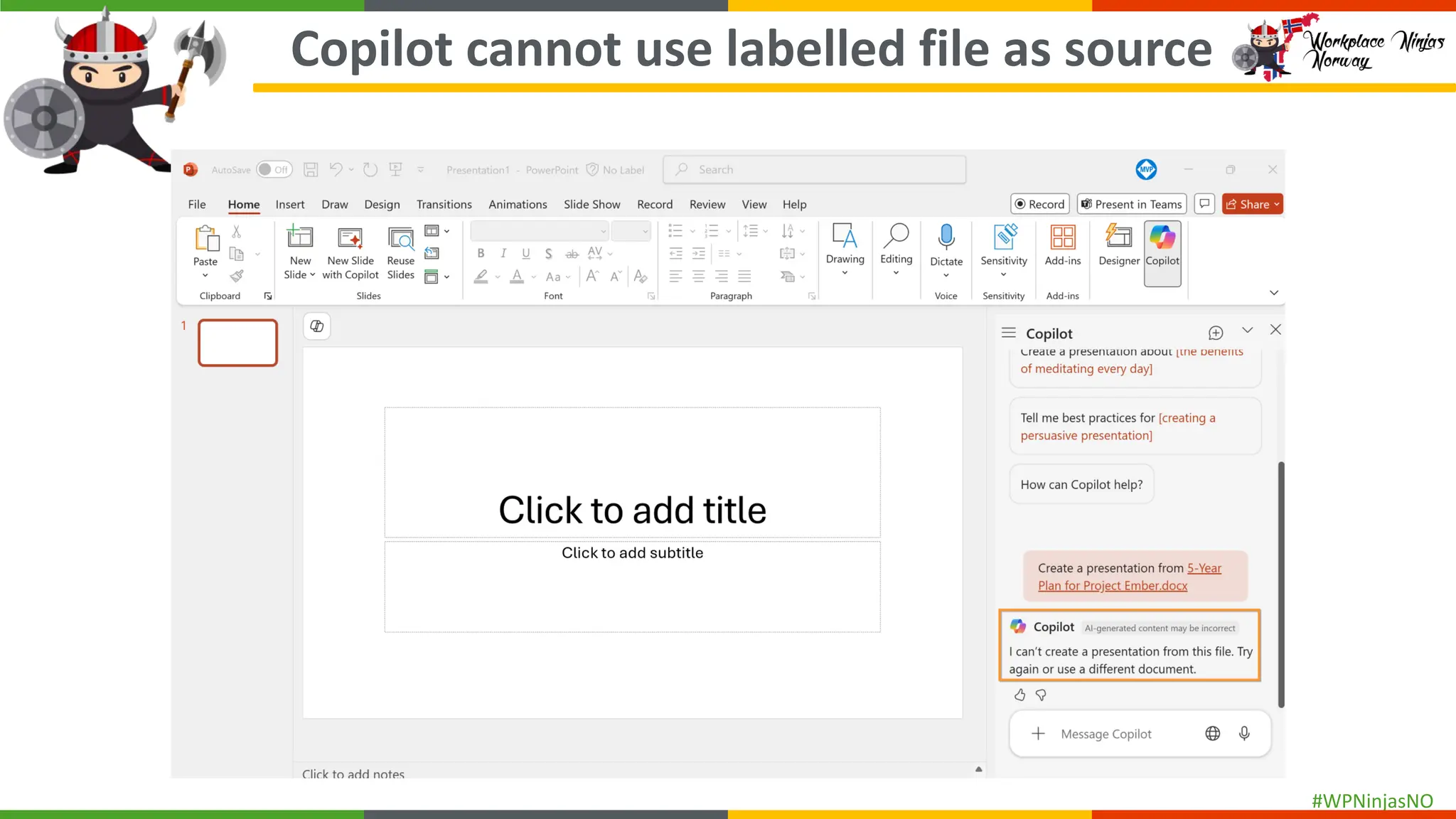Switch to the Design tab

tap(382, 205)
